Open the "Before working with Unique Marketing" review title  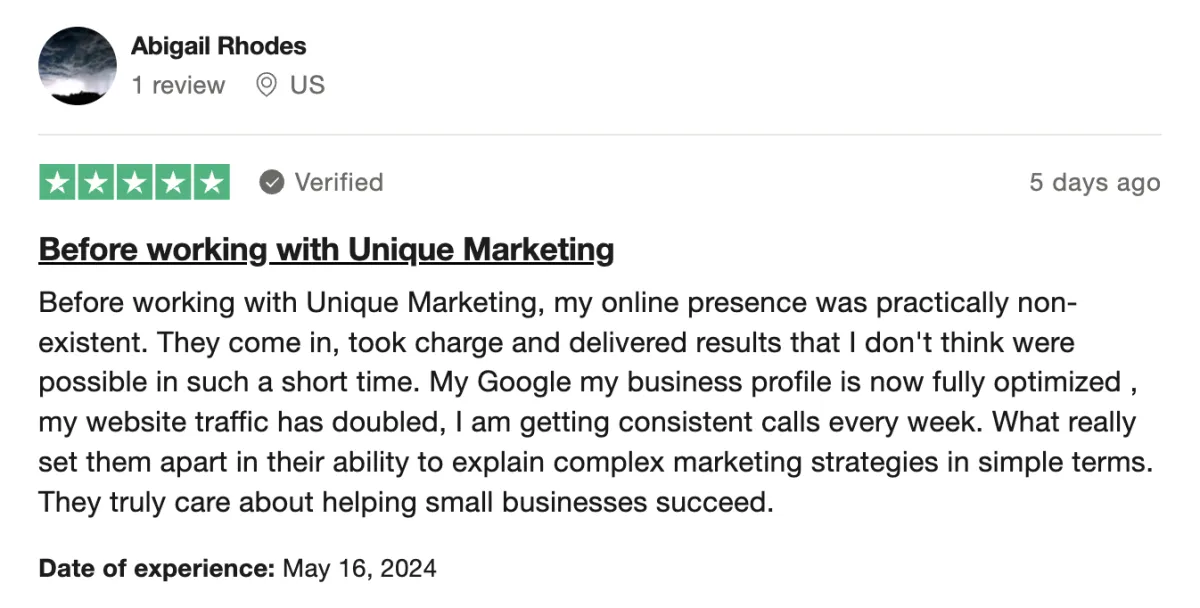tap(326, 249)
